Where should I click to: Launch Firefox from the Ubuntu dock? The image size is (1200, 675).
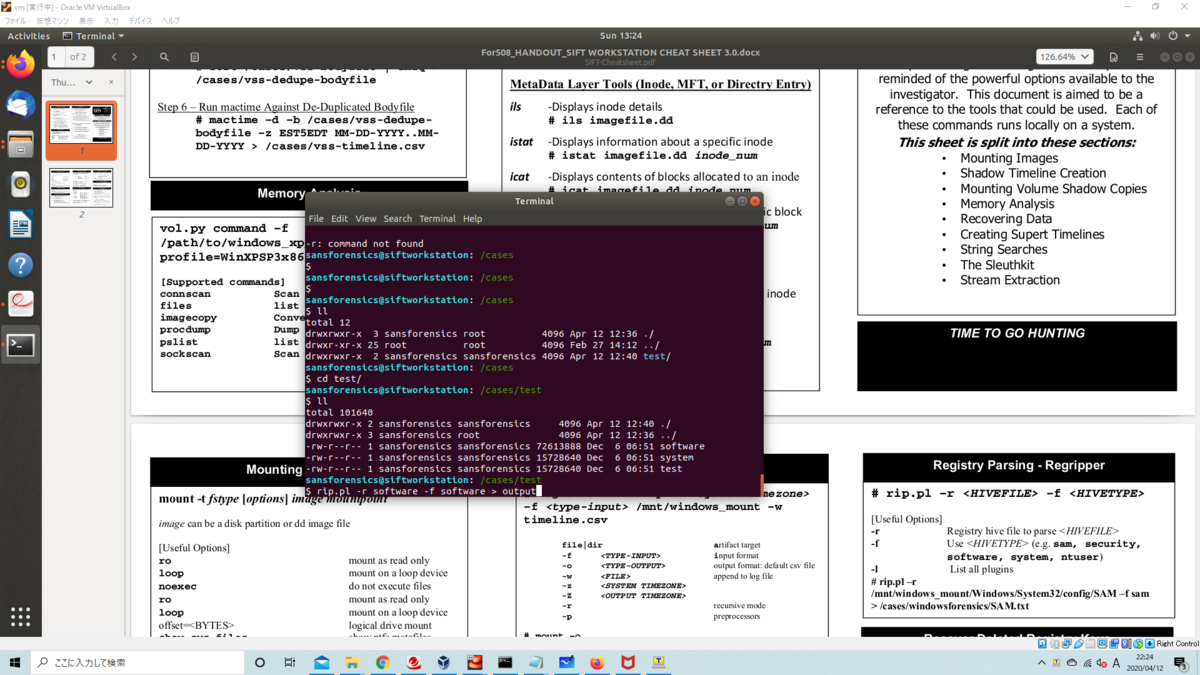[x=20, y=67]
